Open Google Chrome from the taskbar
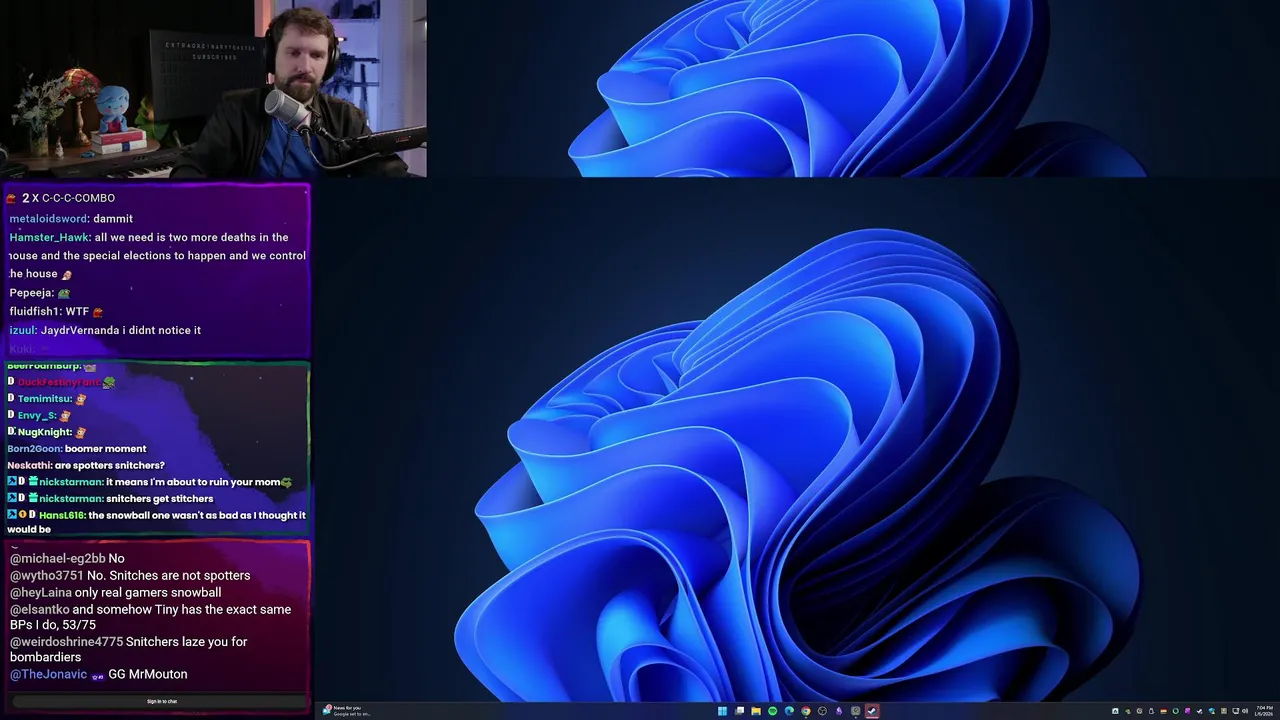Image resolution: width=1280 pixels, height=720 pixels. coord(806,711)
